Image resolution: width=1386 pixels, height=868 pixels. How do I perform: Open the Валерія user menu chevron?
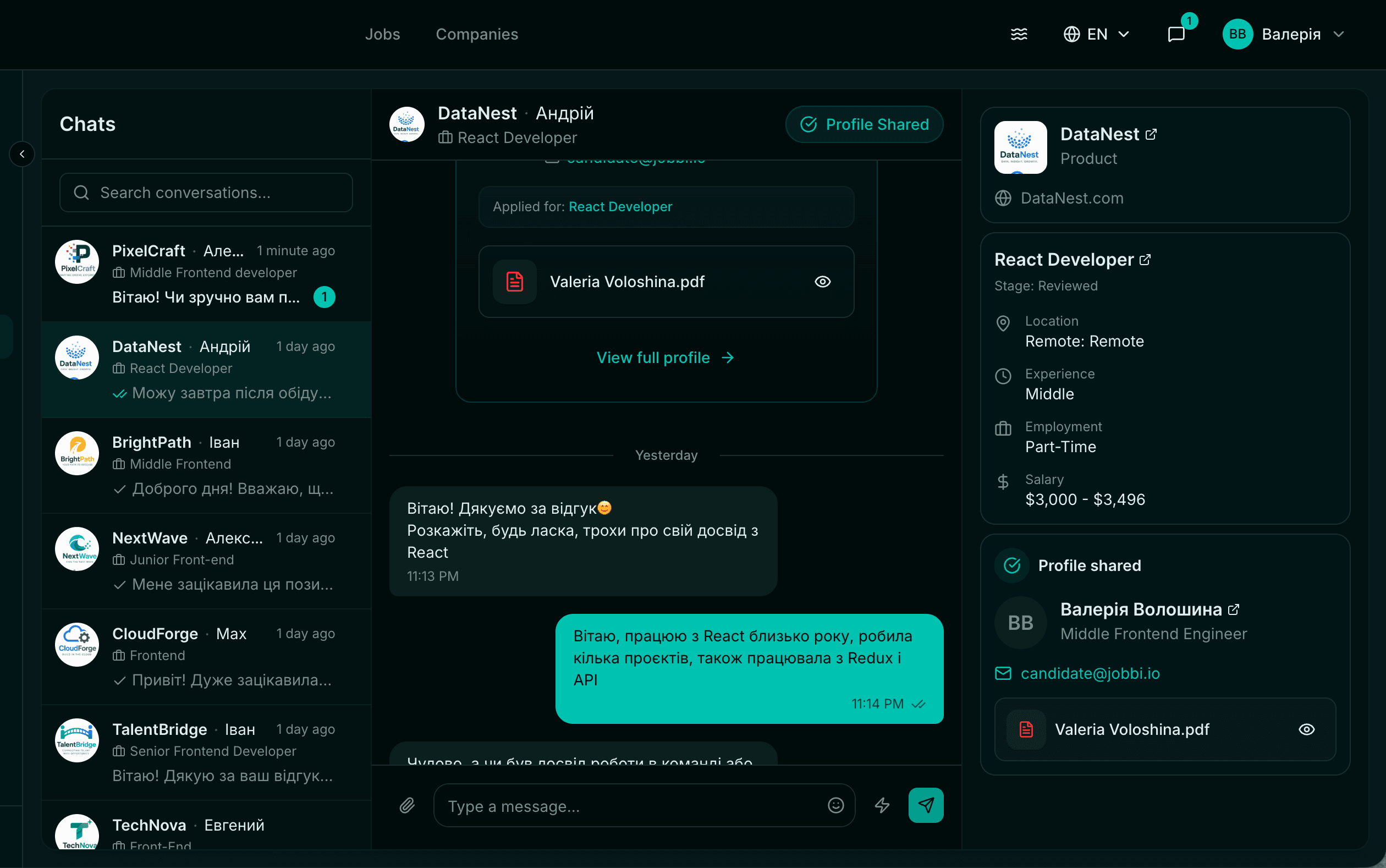[1339, 35]
